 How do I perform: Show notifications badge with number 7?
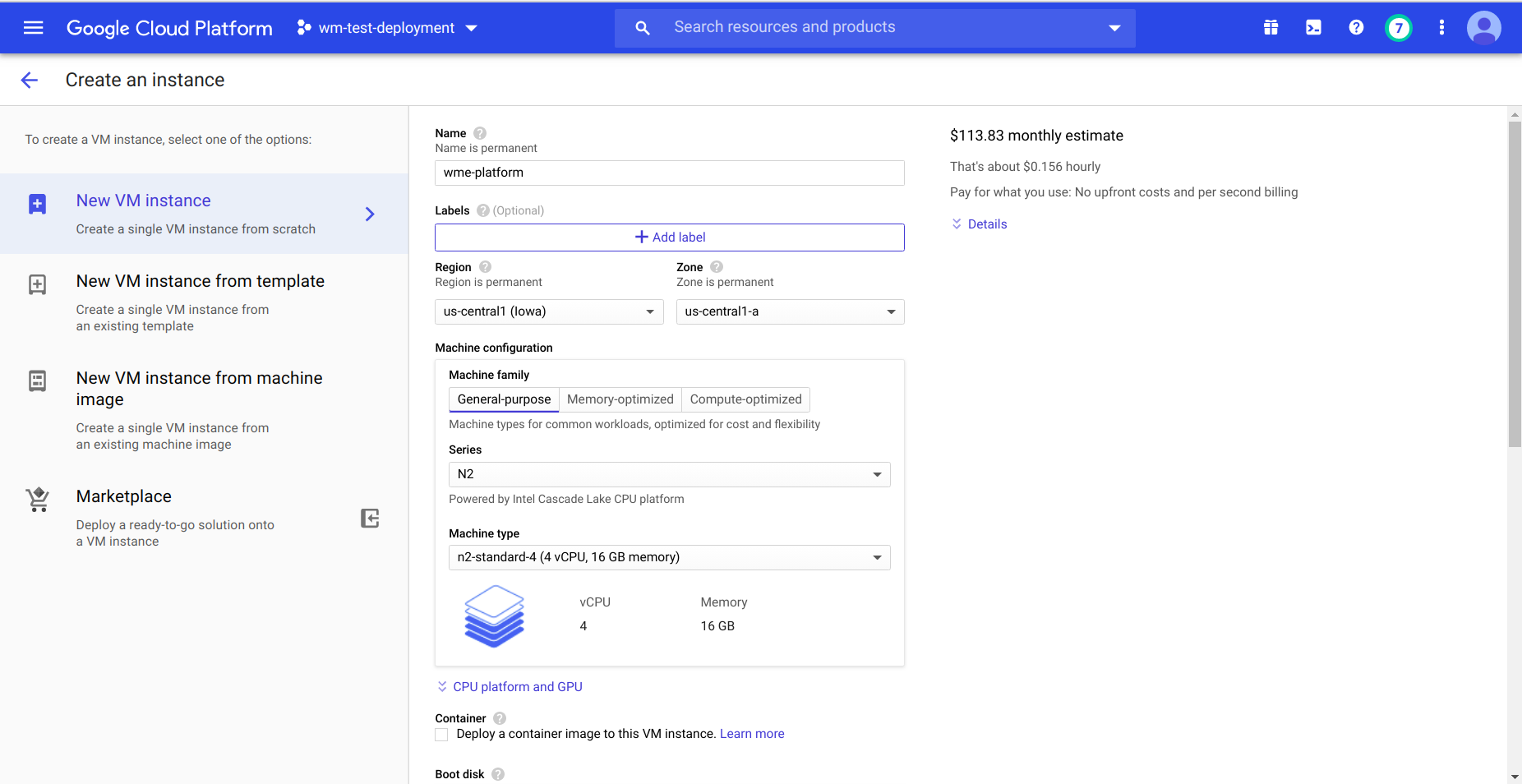click(1398, 28)
